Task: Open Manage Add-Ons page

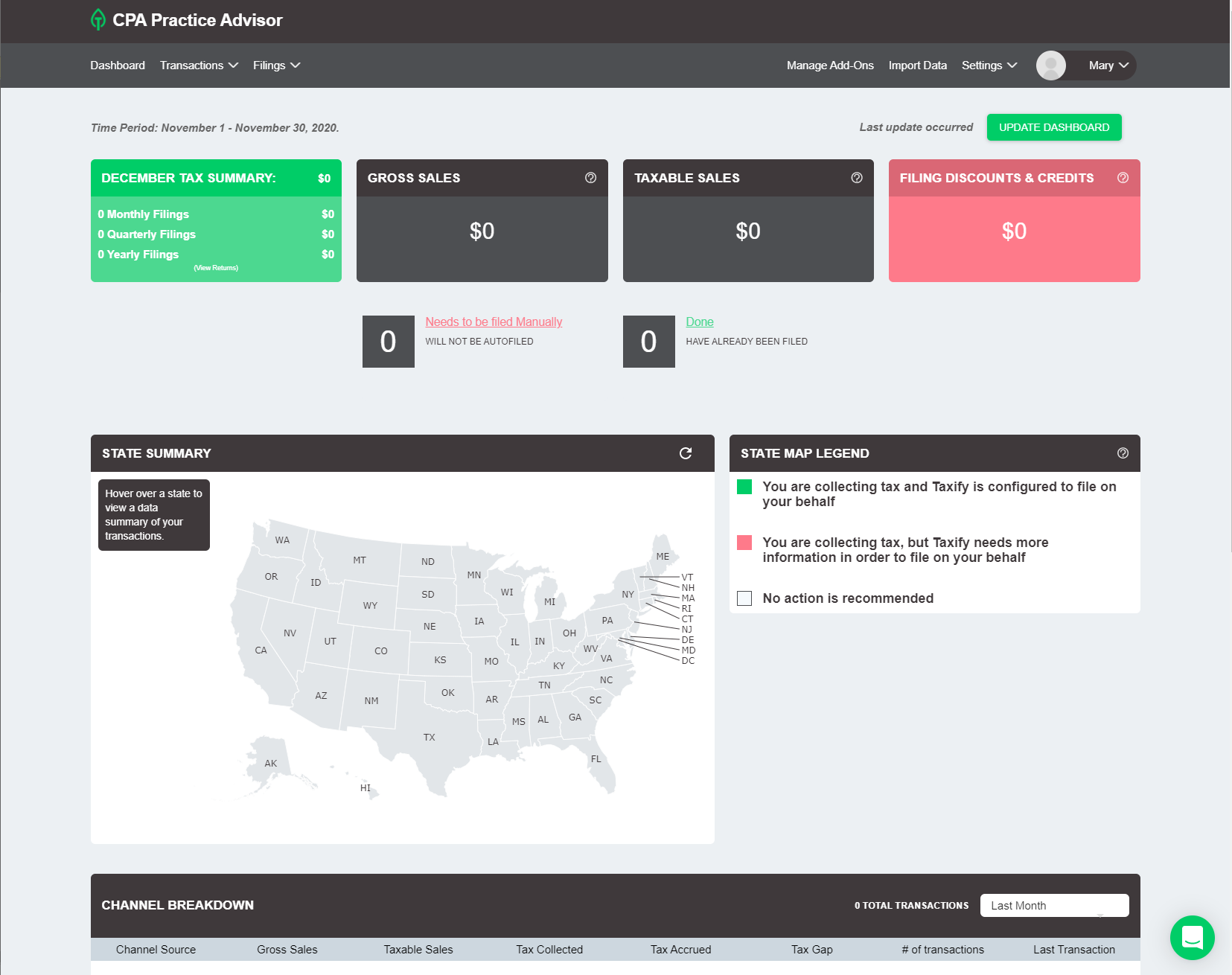Action: pos(830,65)
